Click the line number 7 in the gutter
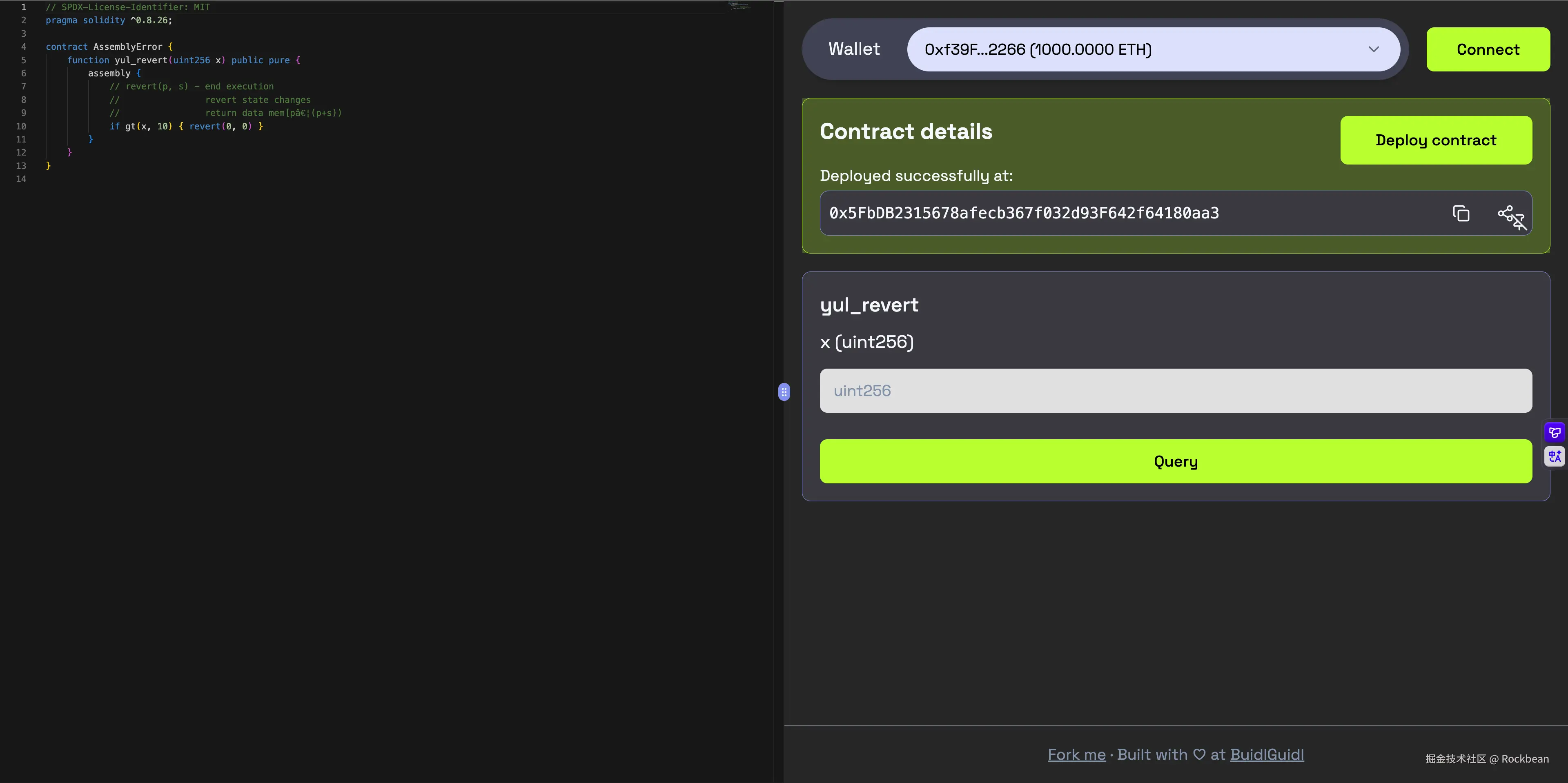This screenshot has width=1568, height=783. [x=24, y=87]
